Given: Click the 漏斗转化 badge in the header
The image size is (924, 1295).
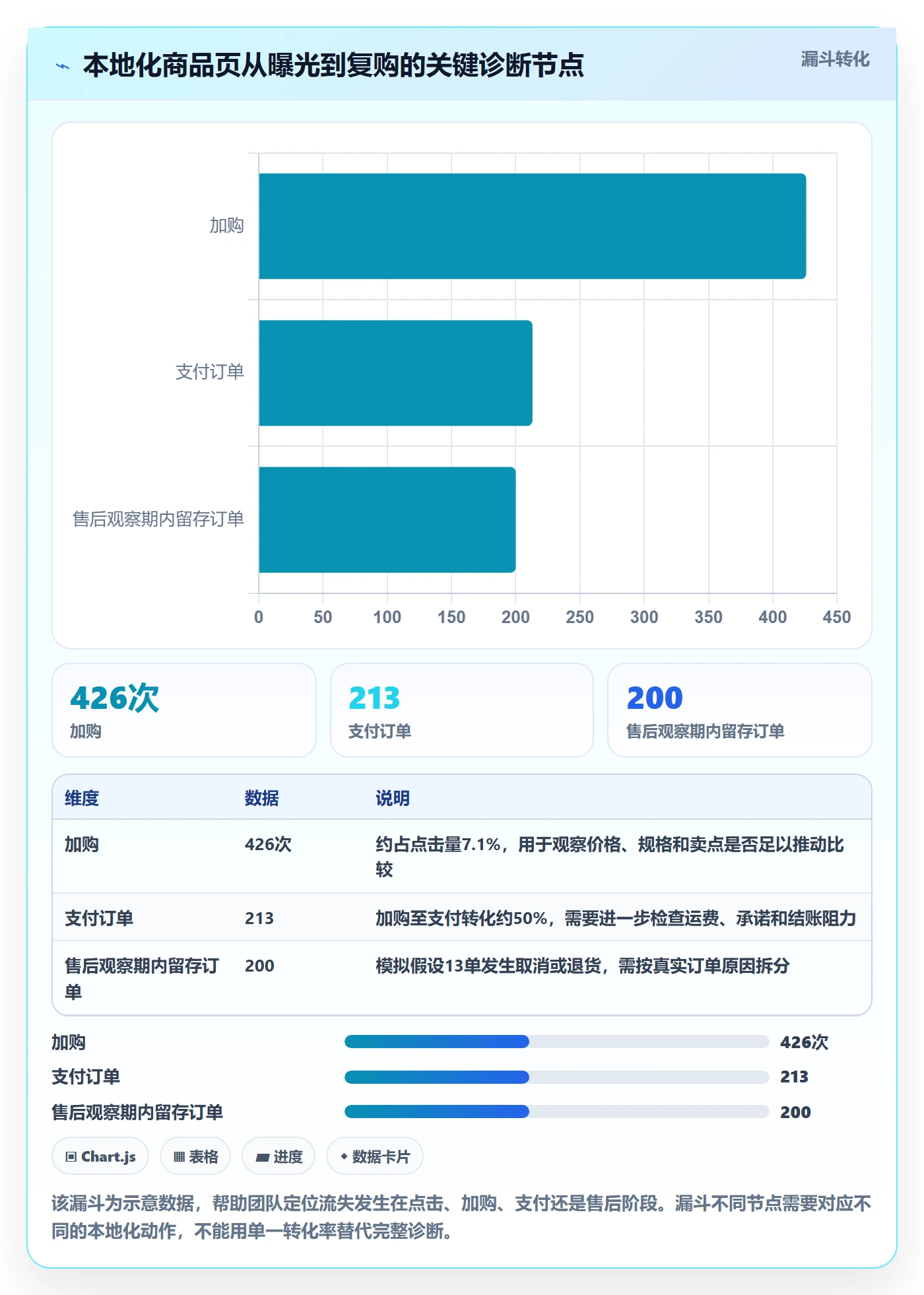Looking at the screenshot, I should 835,59.
